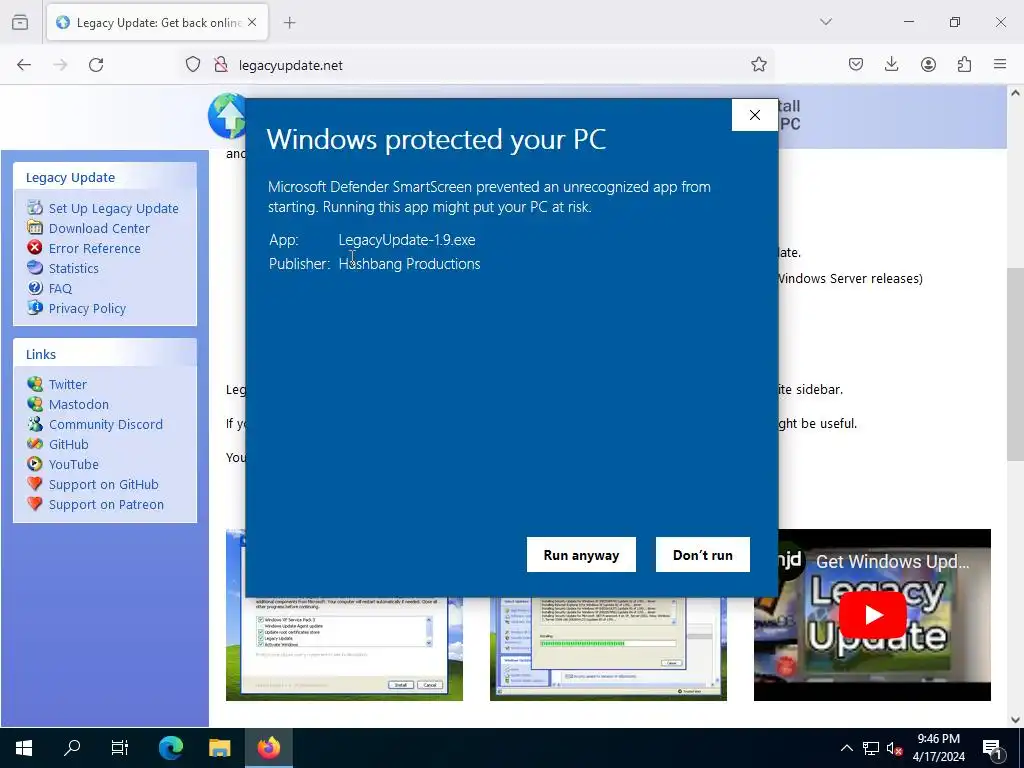
Task: Open Support on Patreon link
Action: coord(106,505)
